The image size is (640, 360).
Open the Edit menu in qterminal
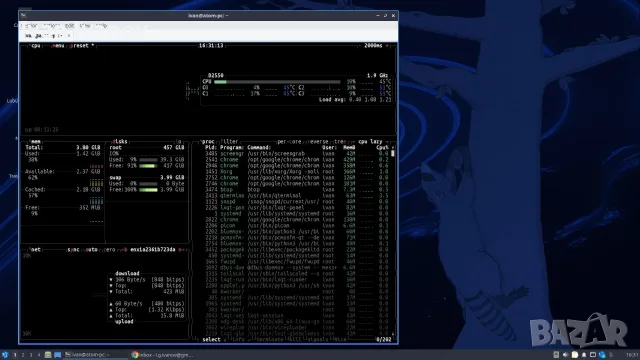(70, 26)
